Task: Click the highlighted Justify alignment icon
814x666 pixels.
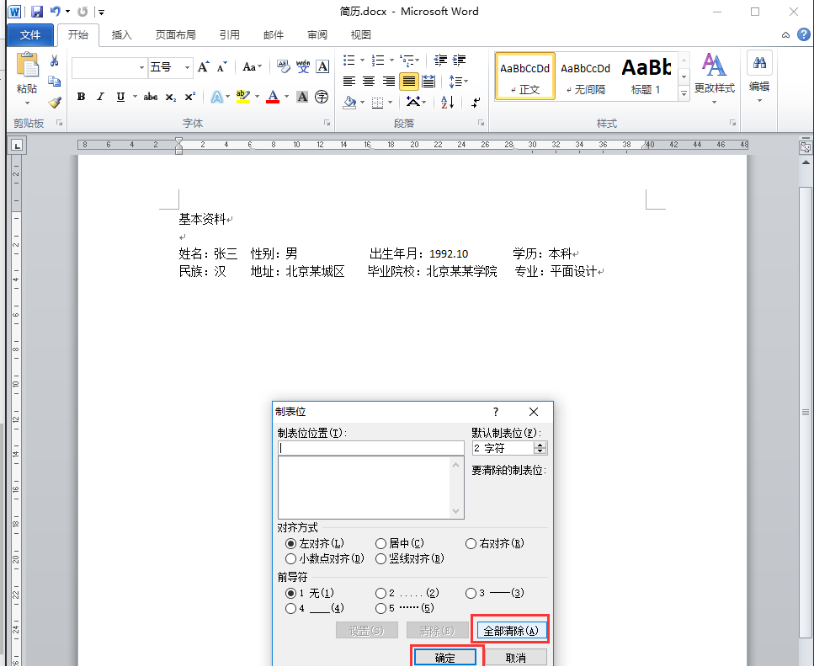Action: coord(409,81)
